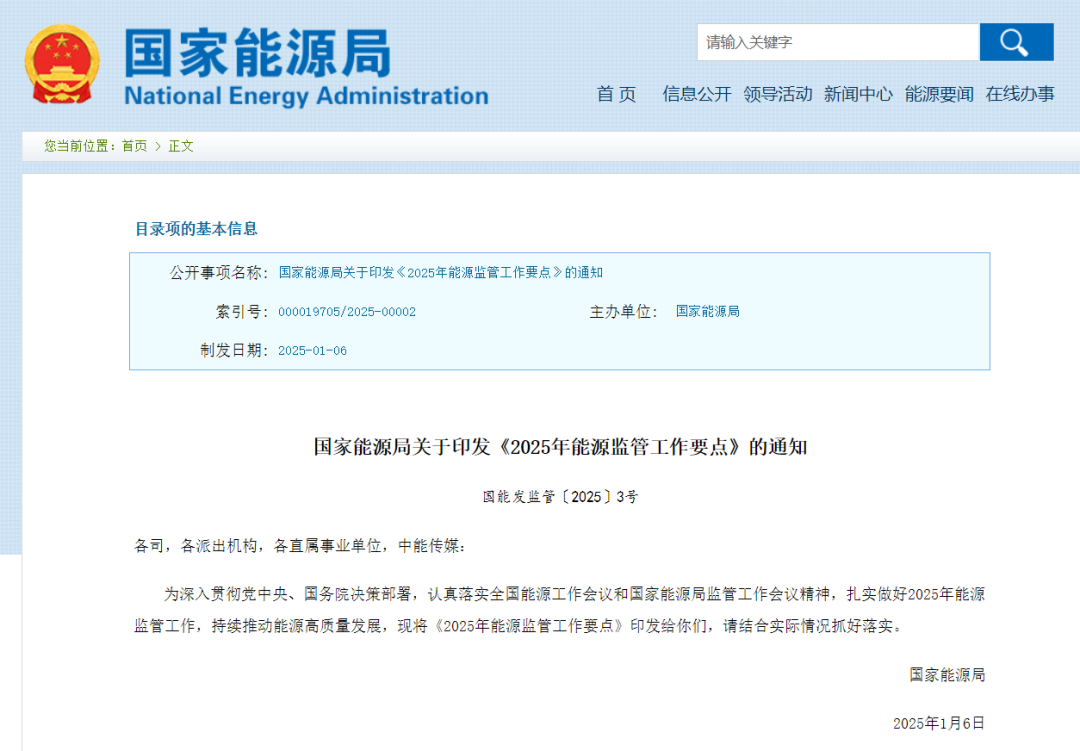Select 能源要闻 in the navigation bar
This screenshot has width=1080, height=751.
click(x=939, y=94)
